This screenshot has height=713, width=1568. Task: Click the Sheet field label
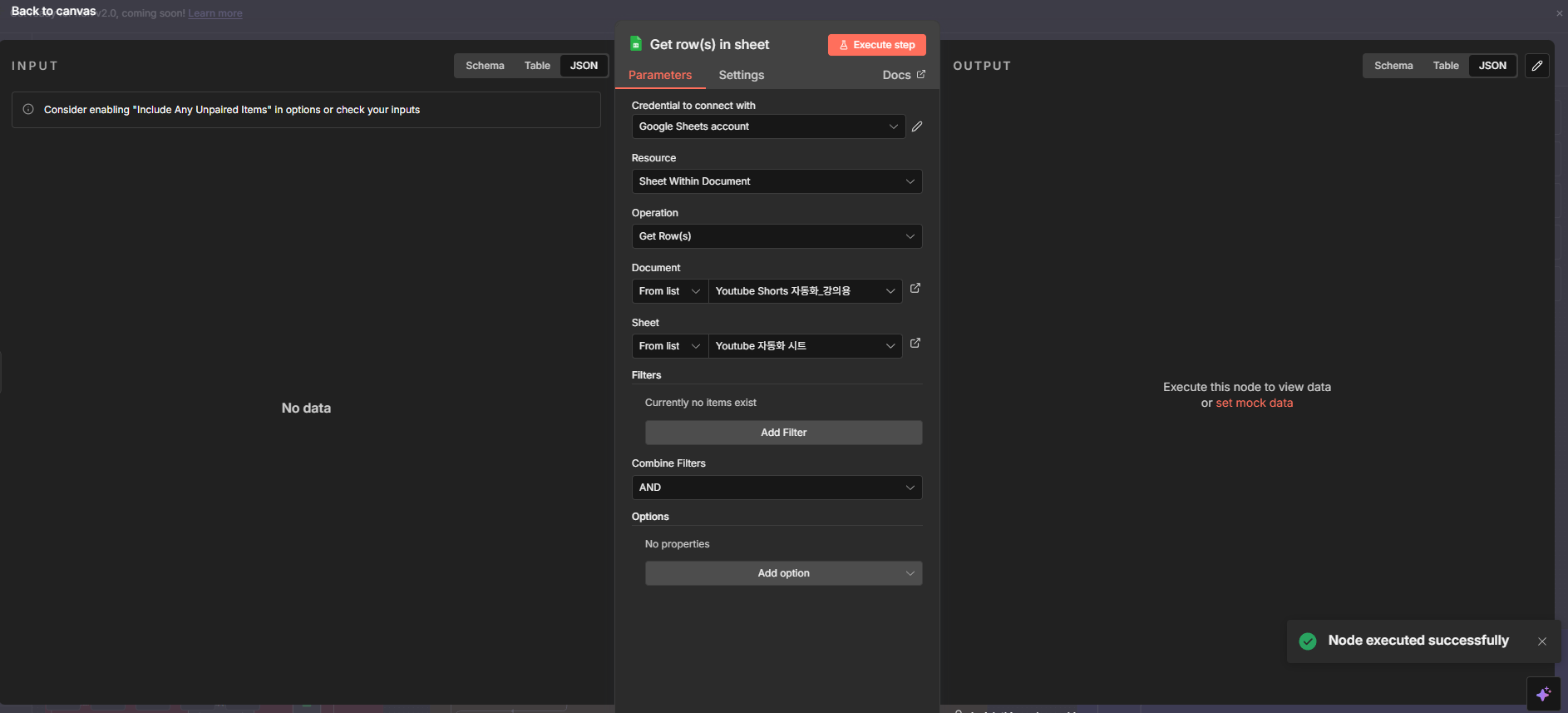tap(645, 323)
